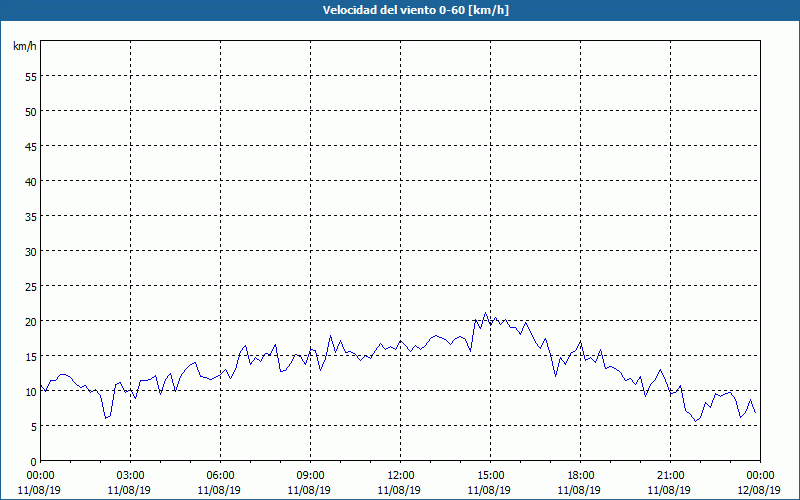Click the 12/08/19 date label
The width and height of the screenshot is (800, 500).
[x=759, y=490]
